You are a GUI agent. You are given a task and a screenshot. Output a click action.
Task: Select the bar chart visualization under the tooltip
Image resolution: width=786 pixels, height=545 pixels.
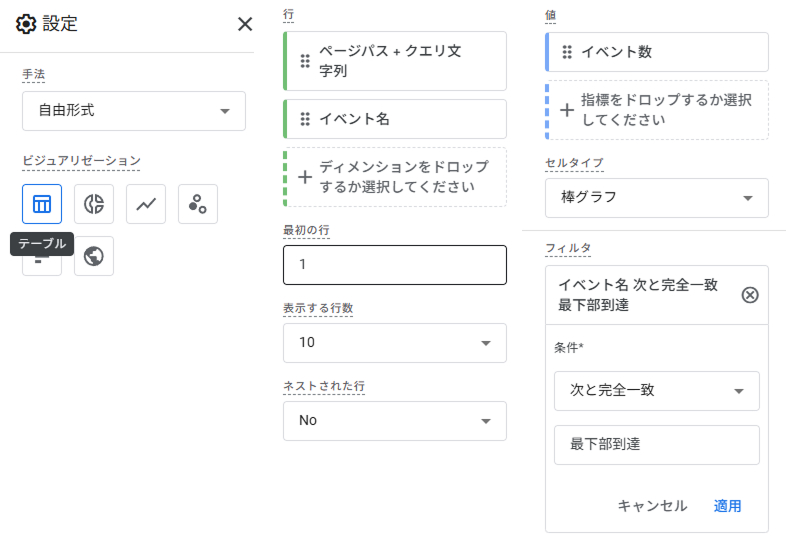click(42, 265)
